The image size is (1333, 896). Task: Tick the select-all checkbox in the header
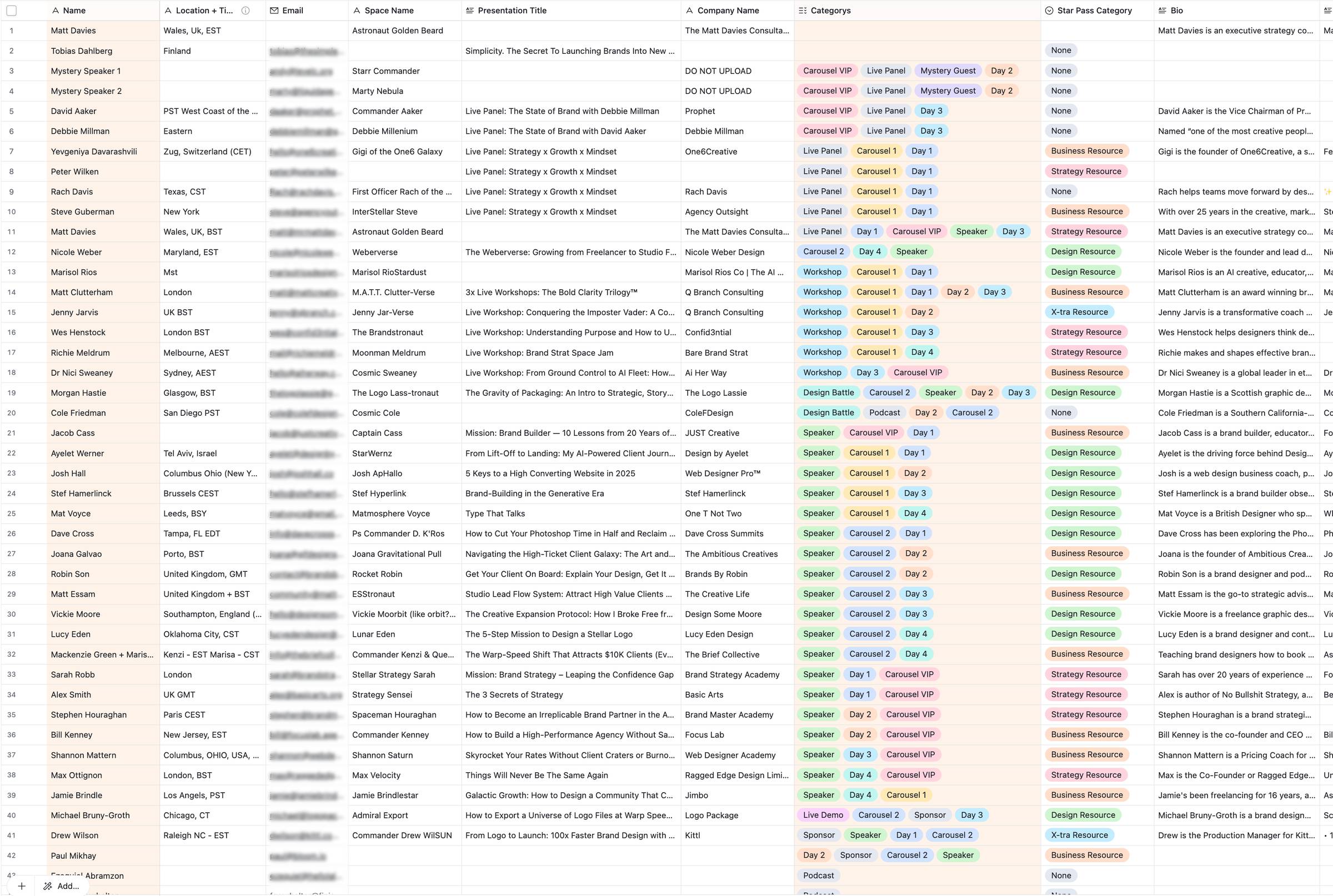[12, 11]
